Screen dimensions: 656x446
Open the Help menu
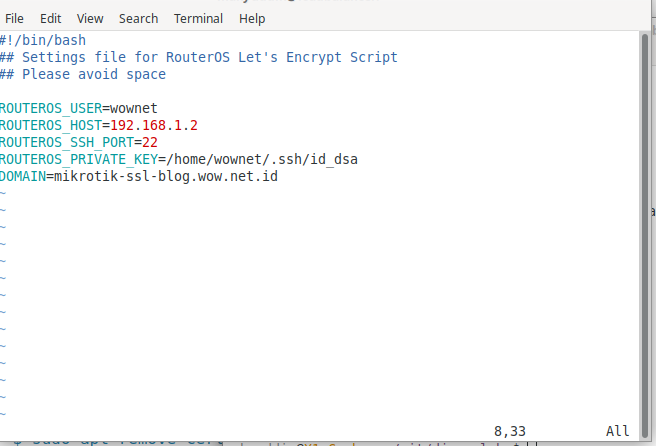click(x=252, y=18)
